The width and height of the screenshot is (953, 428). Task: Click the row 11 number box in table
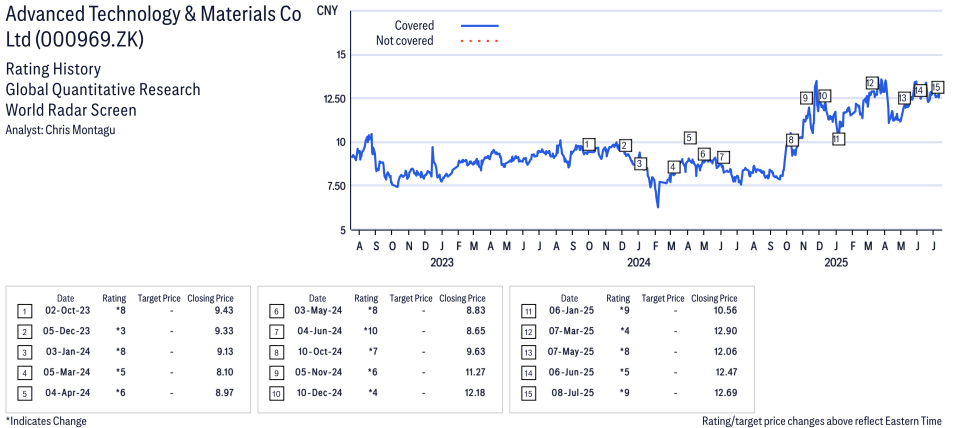[x=527, y=312]
